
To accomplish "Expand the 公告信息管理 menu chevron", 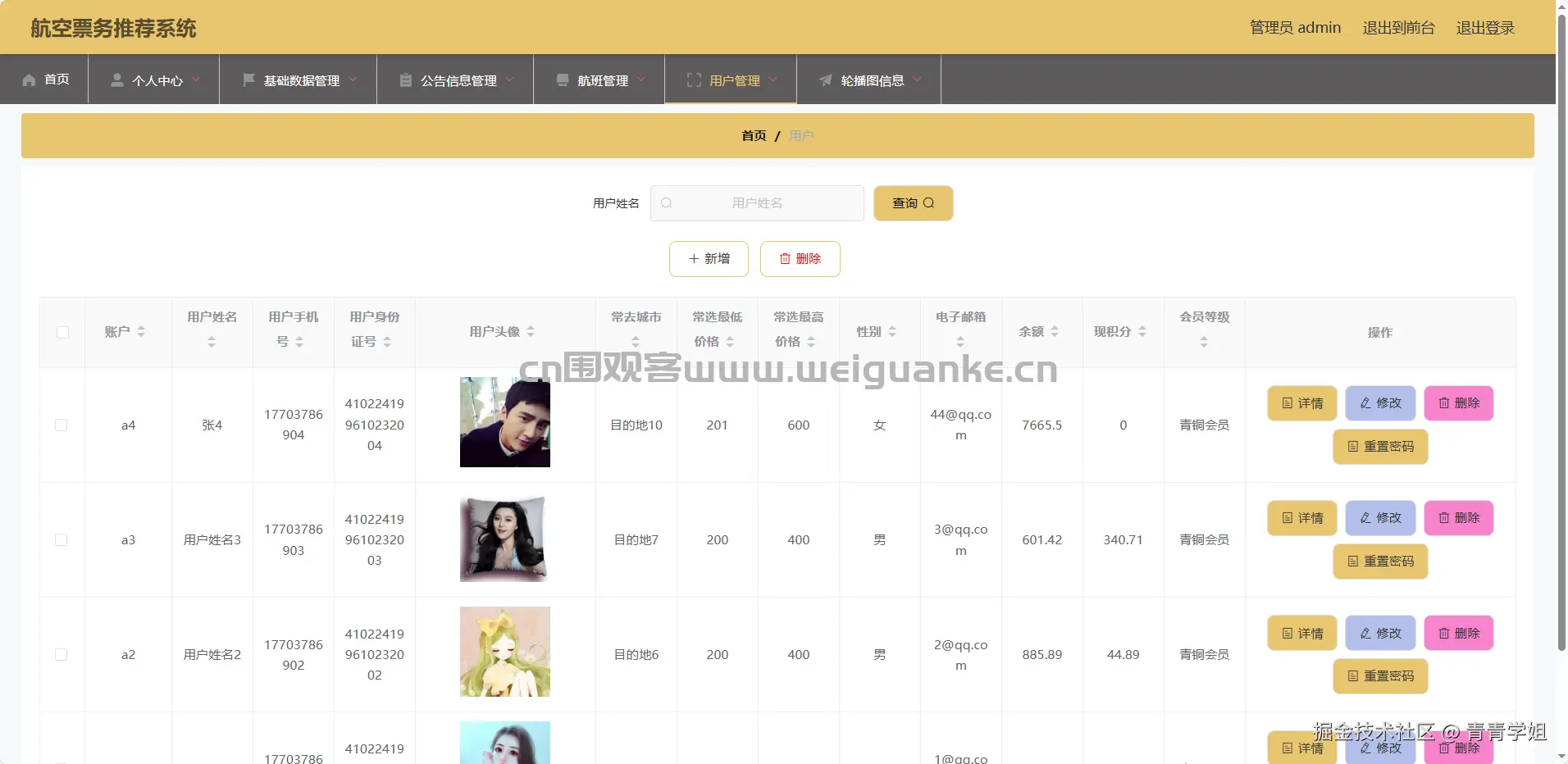I will (509, 80).
